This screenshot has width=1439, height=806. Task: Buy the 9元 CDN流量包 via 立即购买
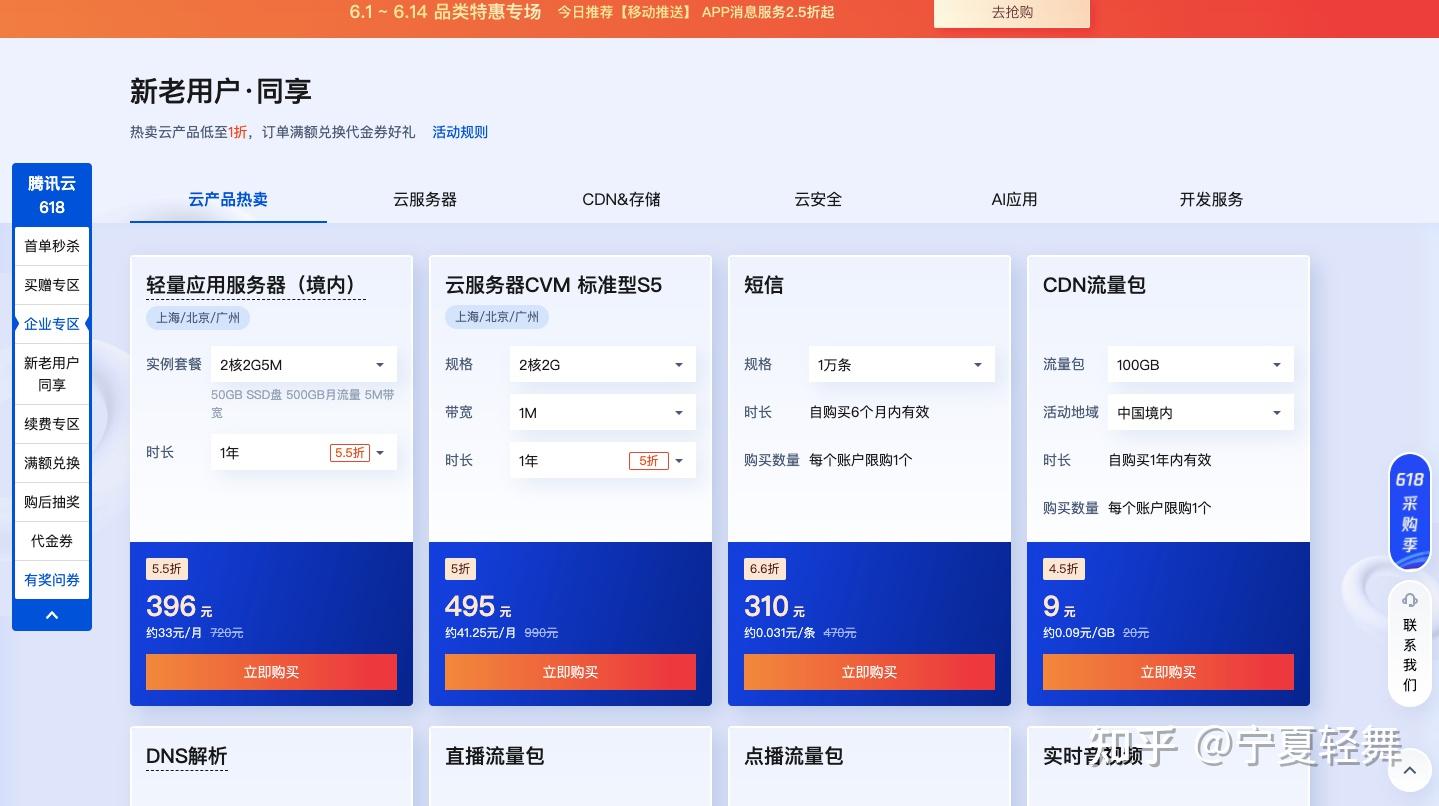(x=1168, y=672)
